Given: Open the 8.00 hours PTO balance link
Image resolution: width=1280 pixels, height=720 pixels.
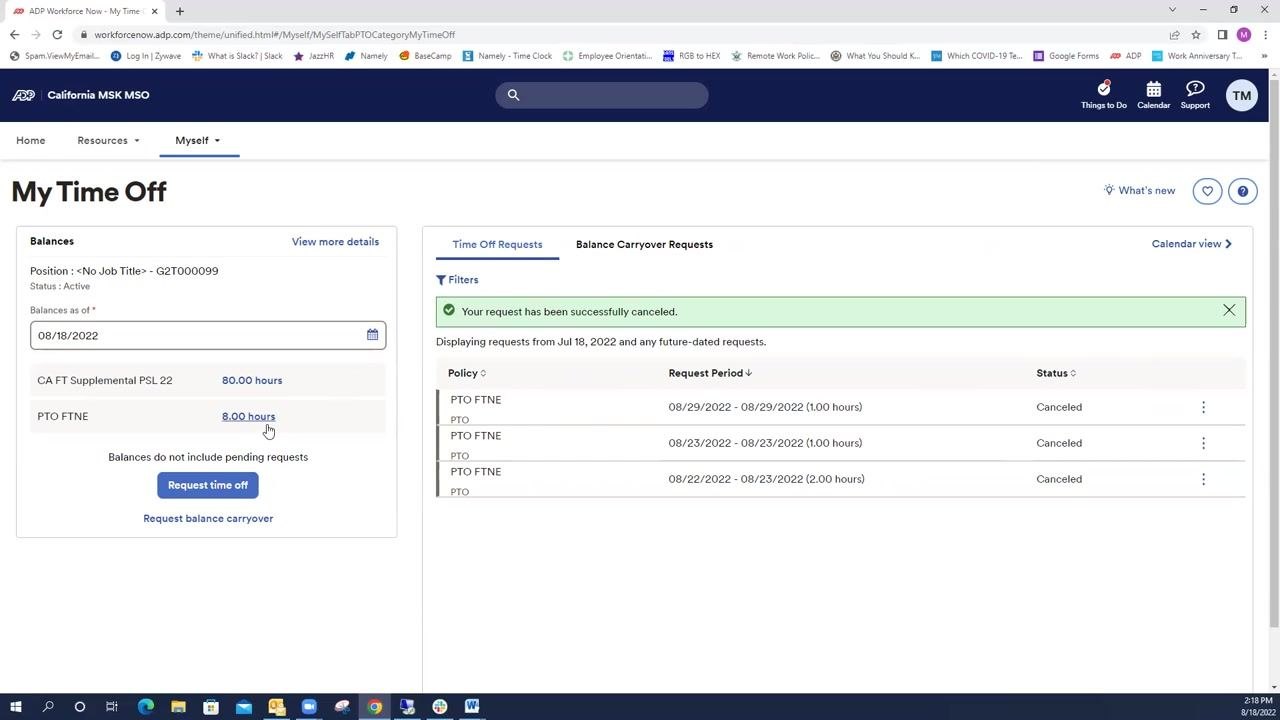Looking at the screenshot, I should pyautogui.click(x=248, y=416).
